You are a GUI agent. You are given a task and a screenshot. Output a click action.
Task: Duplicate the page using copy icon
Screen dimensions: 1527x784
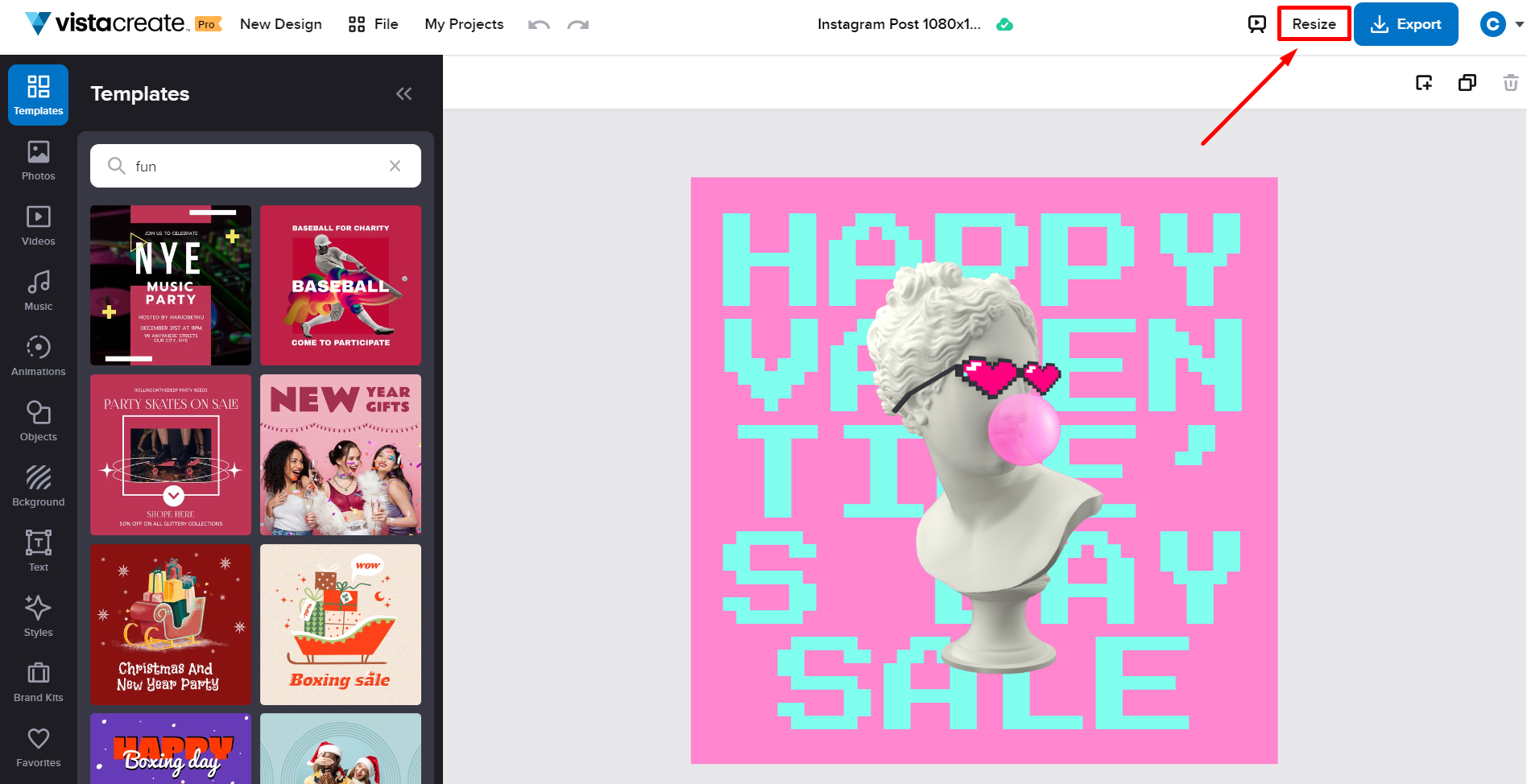click(1467, 83)
